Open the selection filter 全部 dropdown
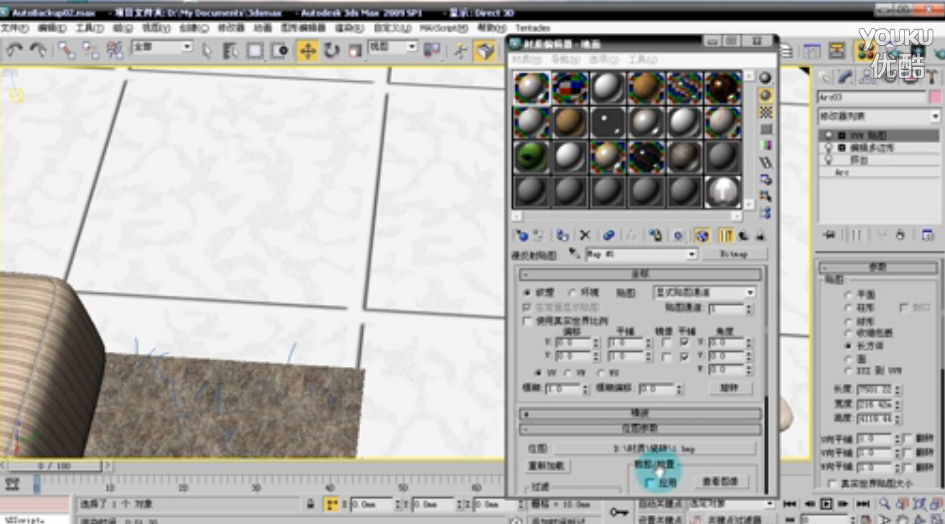The height and width of the screenshot is (524, 945). [163, 46]
